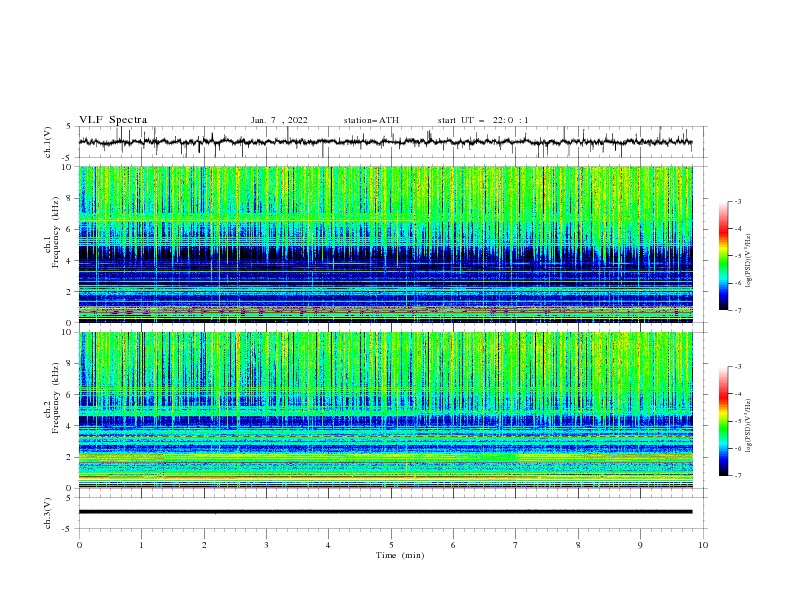The width and height of the screenshot is (792, 612).
Task: Click the time-axis tick label "9"
Action: 640,545
